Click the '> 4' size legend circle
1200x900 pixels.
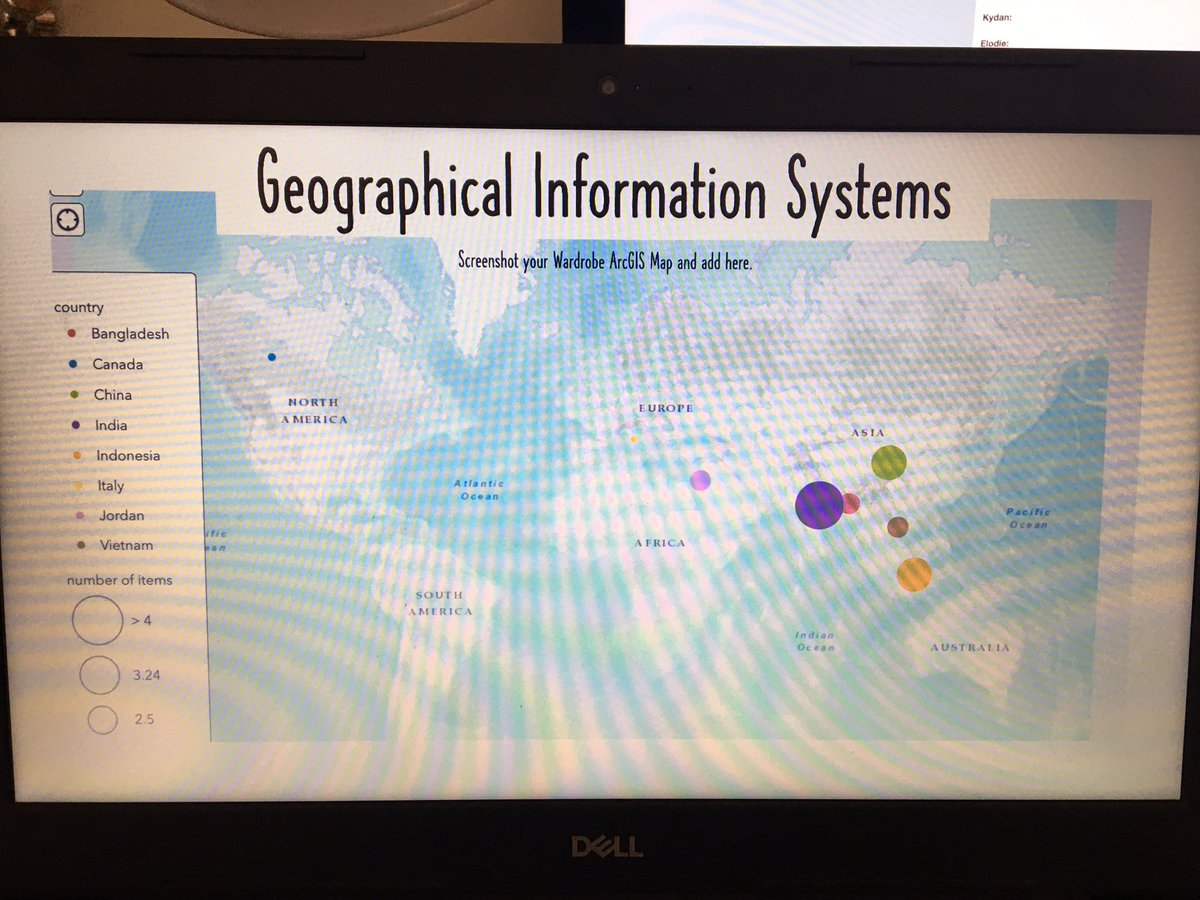97,620
